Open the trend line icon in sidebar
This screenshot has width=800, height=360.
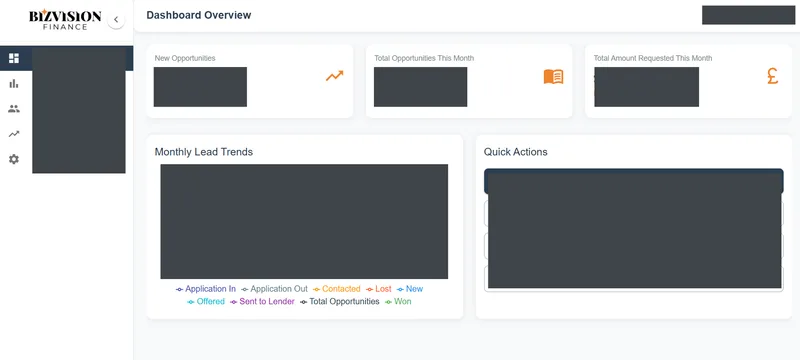click(x=14, y=134)
